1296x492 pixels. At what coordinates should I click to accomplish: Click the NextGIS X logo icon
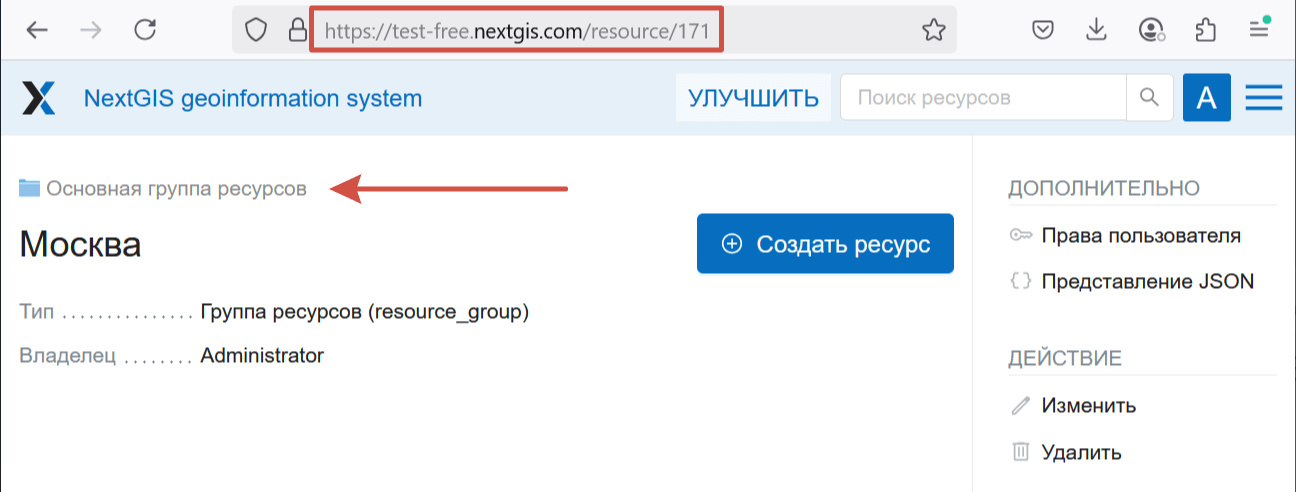tap(38, 98)
